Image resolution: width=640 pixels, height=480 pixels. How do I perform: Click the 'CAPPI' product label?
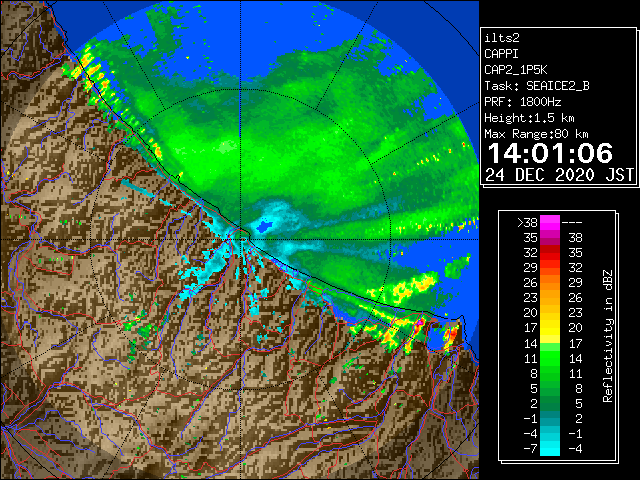point(501,54)
